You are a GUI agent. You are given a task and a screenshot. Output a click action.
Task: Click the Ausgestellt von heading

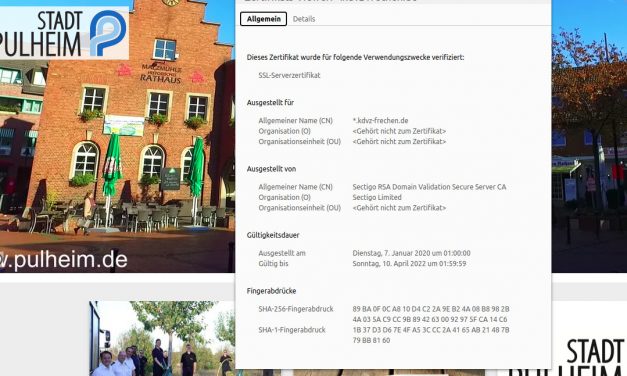click(271, 169)
